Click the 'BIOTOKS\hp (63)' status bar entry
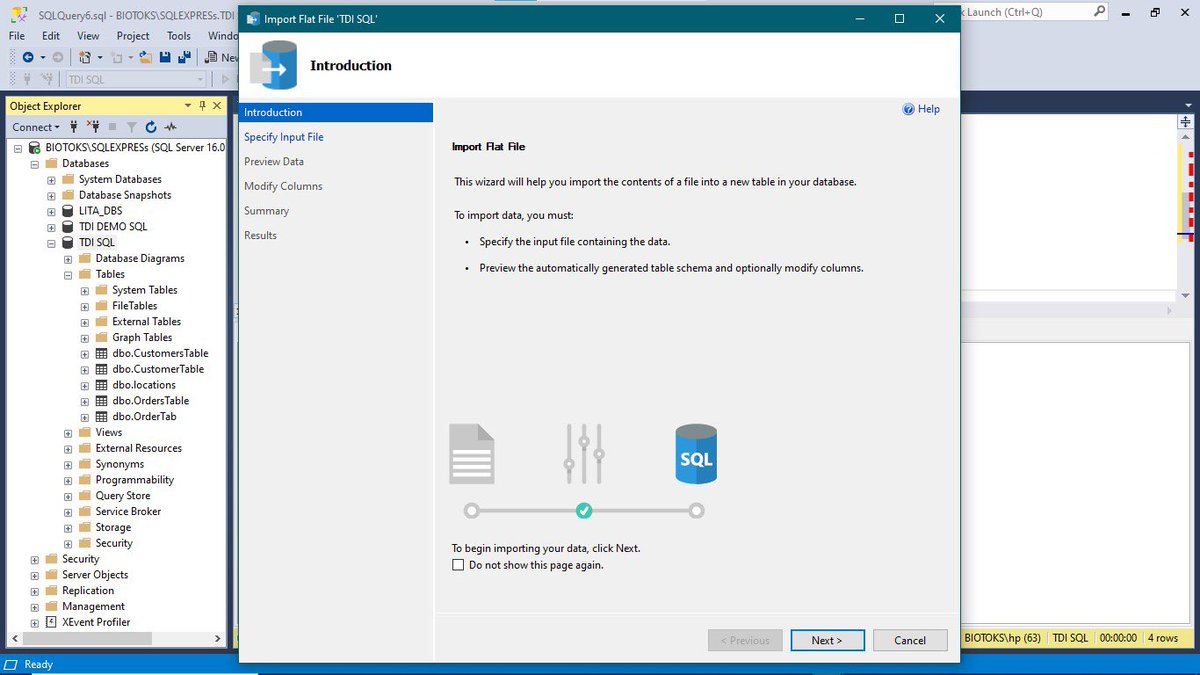Image resolution: width=1200 pixels, height=675 pixels. [x=1003, y=638]
